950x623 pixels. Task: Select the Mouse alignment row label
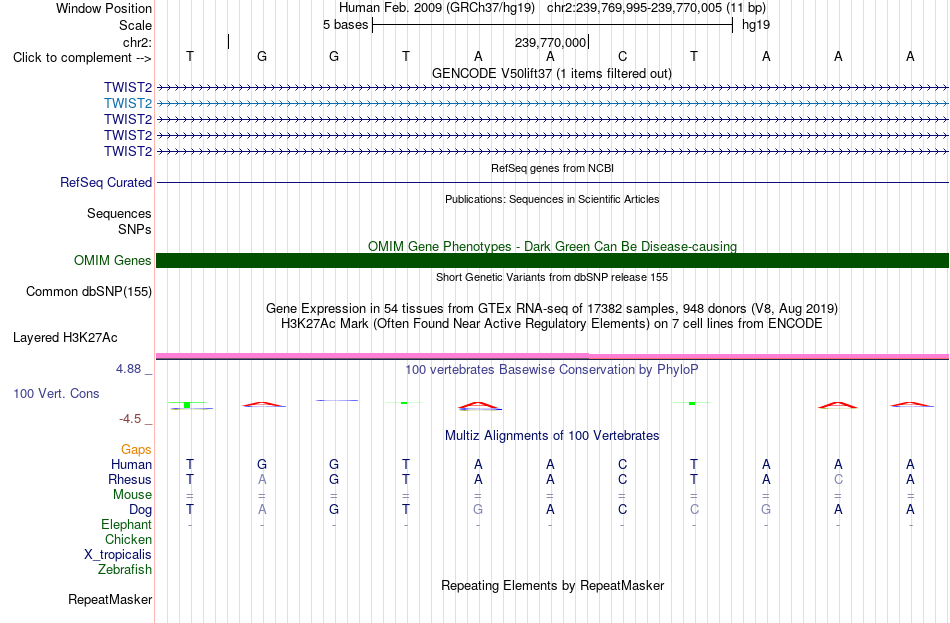pyautogui.click(x=132, y=495)
